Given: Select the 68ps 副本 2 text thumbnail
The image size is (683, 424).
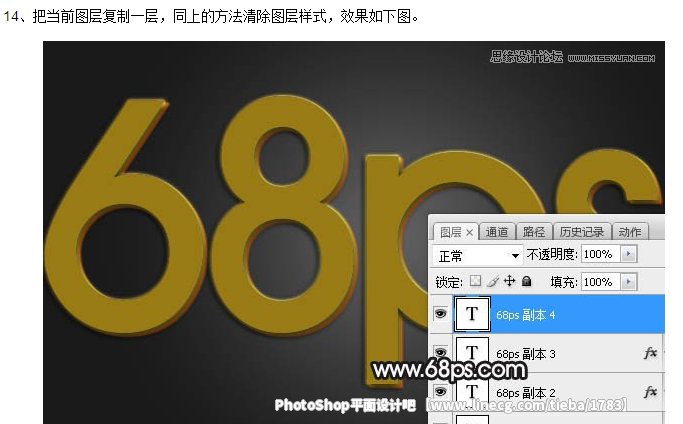Looking at the screenshot, I should point(472,390).
